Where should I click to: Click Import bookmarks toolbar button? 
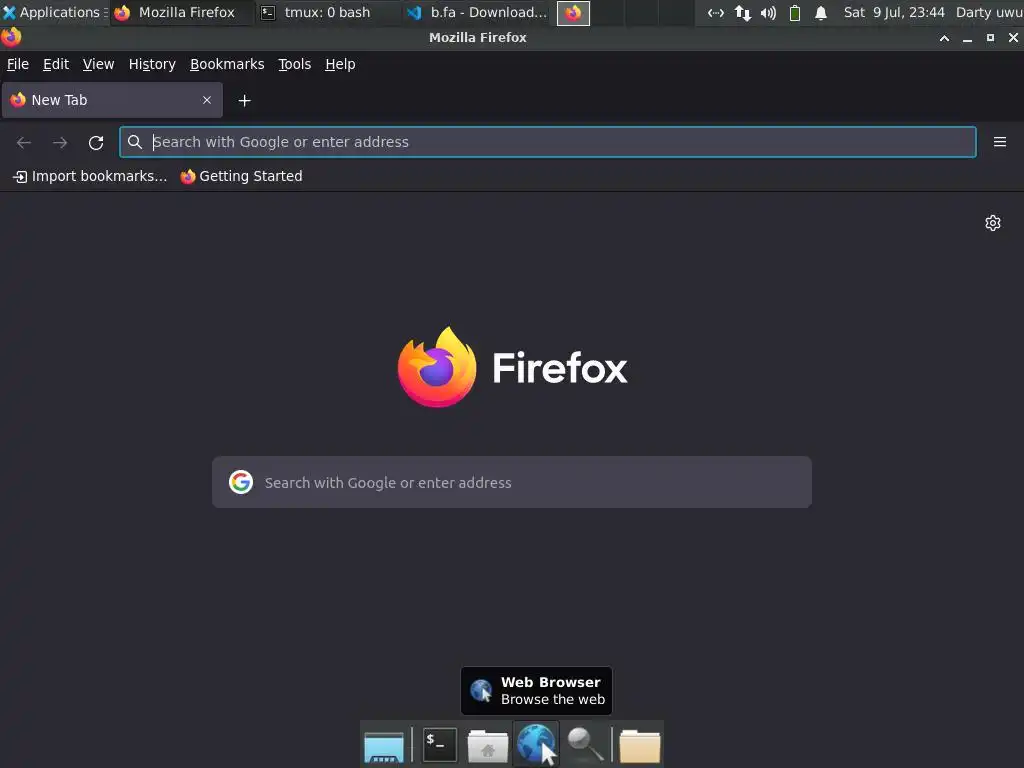(90, 176)
